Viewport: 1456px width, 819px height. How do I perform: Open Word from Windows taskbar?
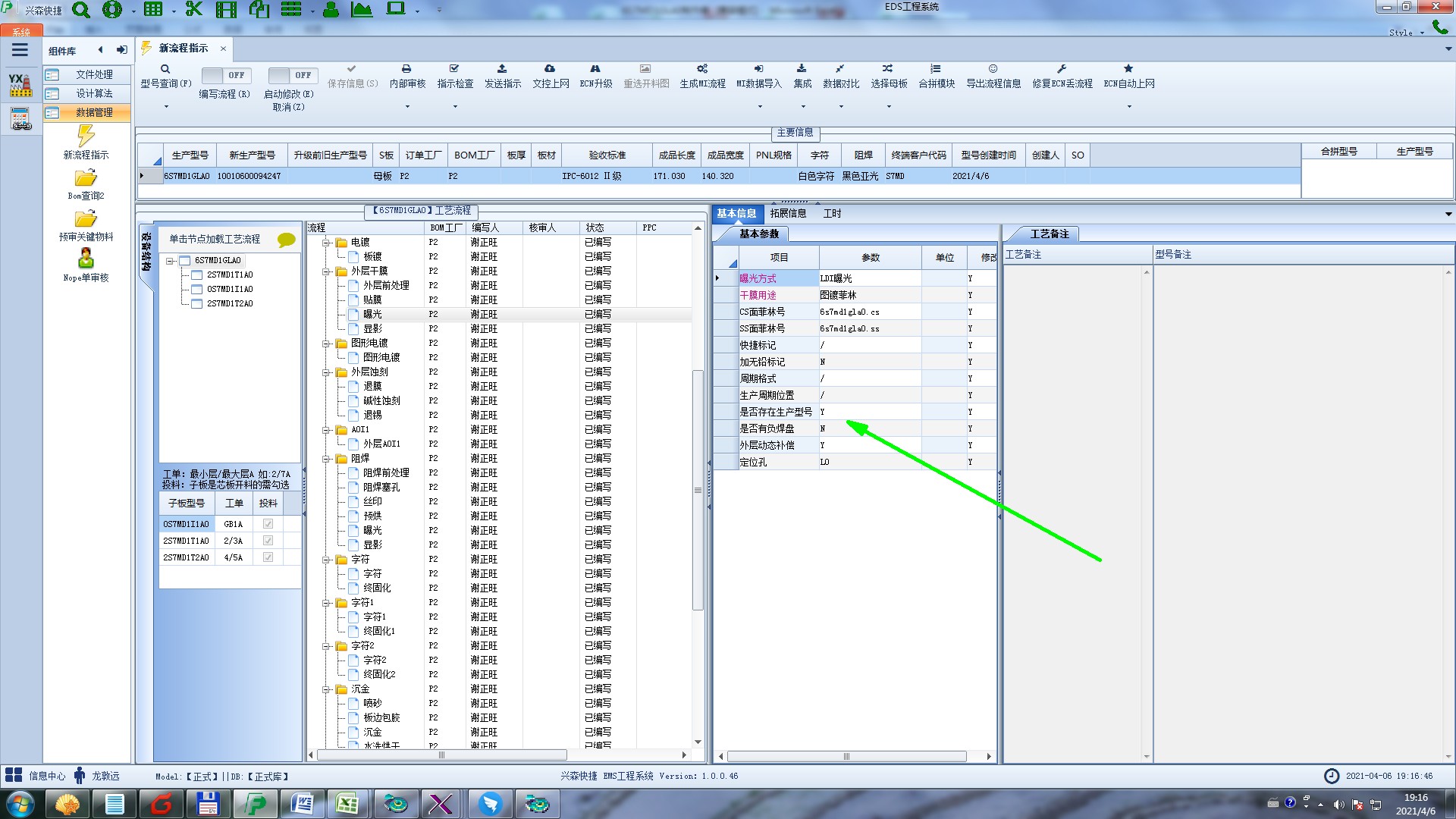click(302, 804)
